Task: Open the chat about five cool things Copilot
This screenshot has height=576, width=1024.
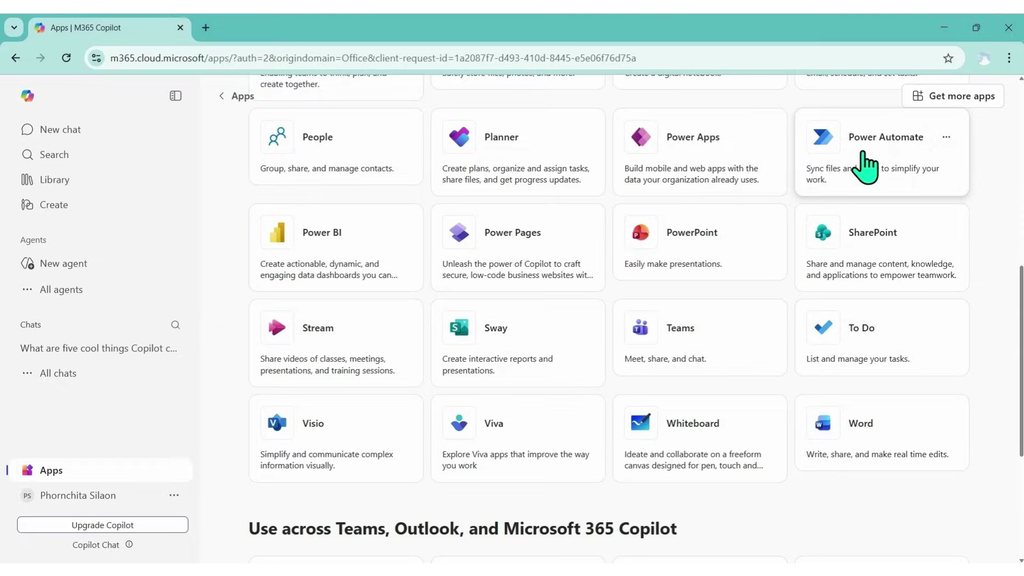Action: 99,349
